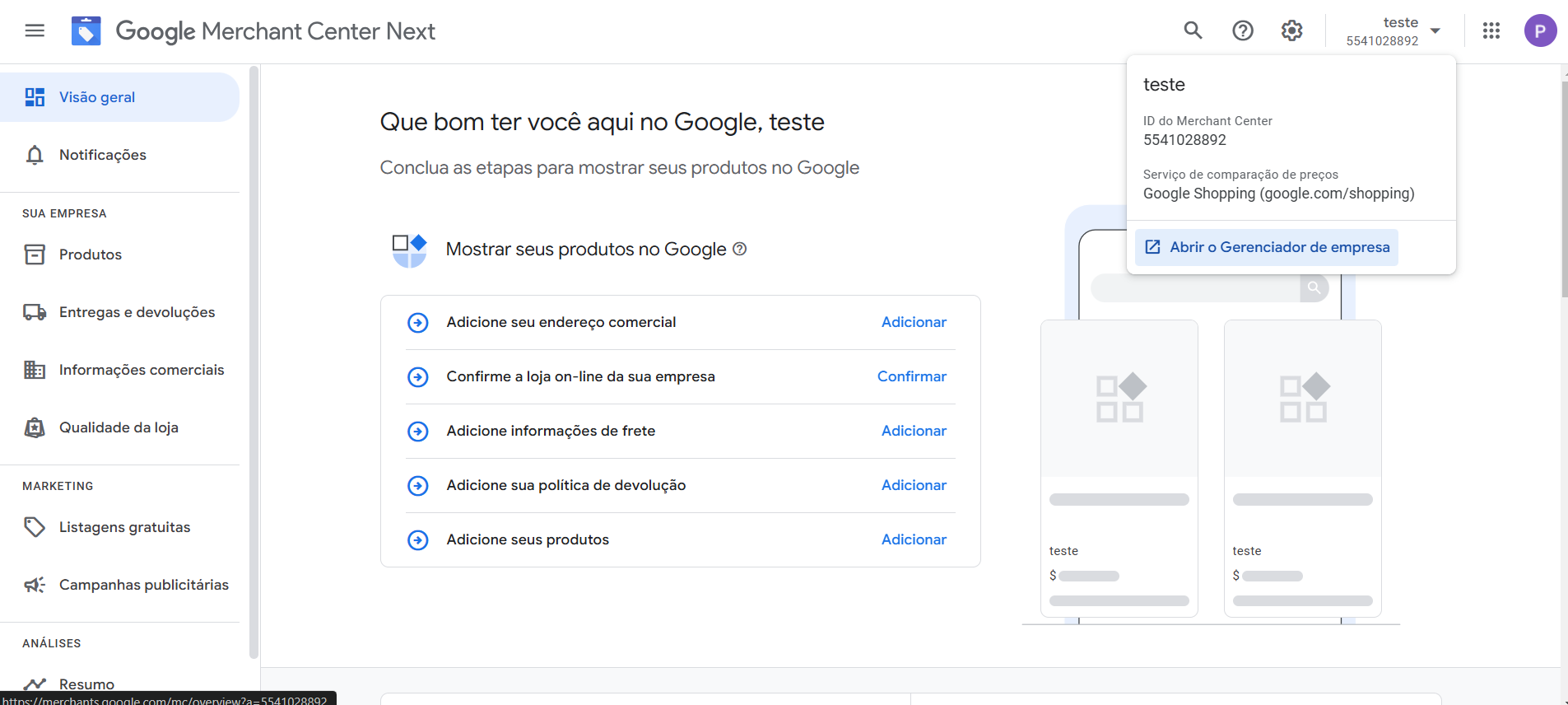Click the open-in-new icon in popup
This screenshot has height=705, width=1568.
pos(1153,247)
